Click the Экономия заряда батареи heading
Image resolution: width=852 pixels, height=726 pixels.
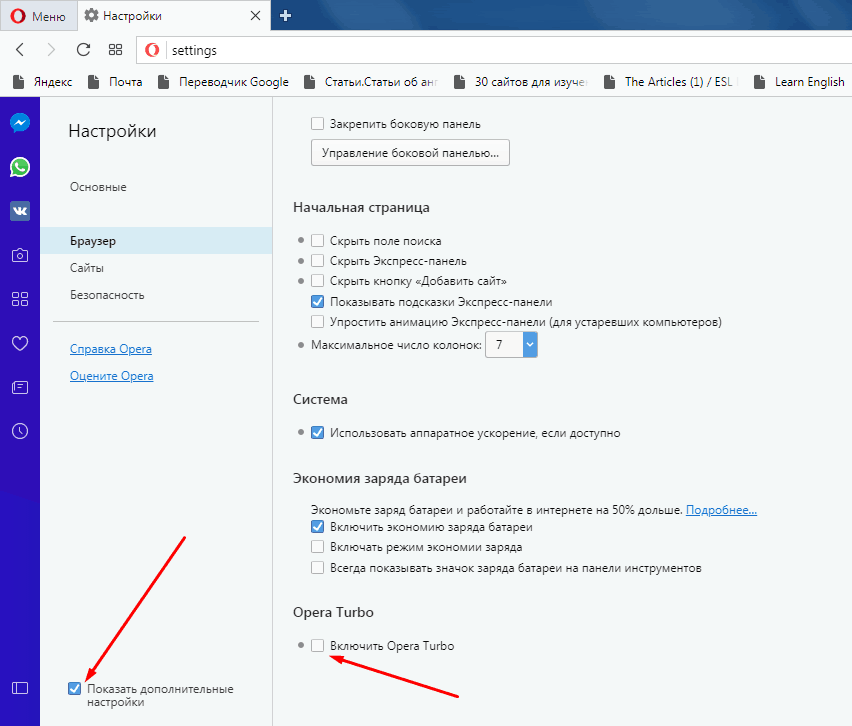[x=379, y=479]
